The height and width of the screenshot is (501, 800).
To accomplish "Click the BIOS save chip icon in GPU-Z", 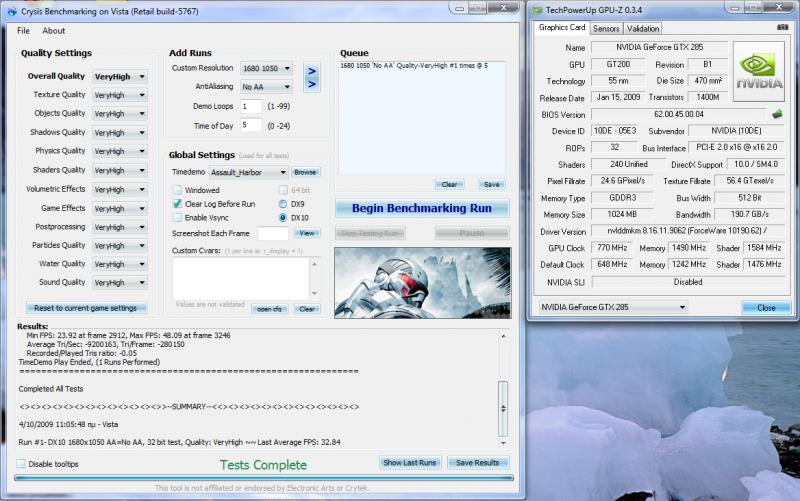I will tap(777, 114).
